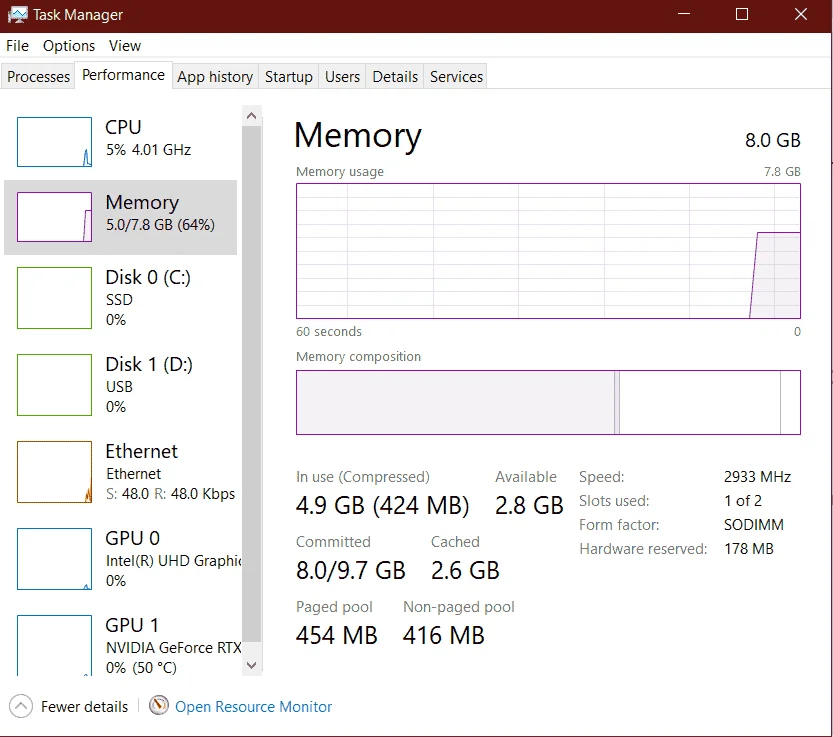The image size is (833, 737).
Task: Click the Task Manager title bar icon
Action: [18, 14]
